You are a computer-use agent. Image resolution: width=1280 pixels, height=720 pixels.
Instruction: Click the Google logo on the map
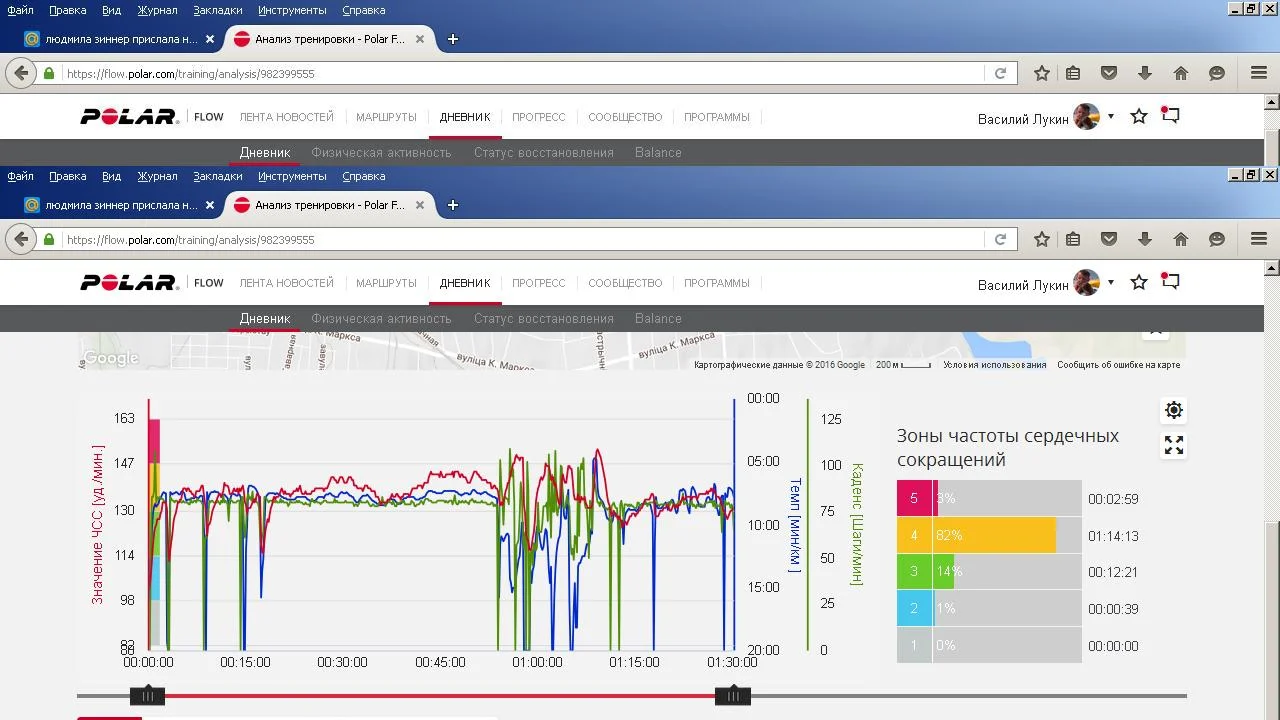point(110,358)
